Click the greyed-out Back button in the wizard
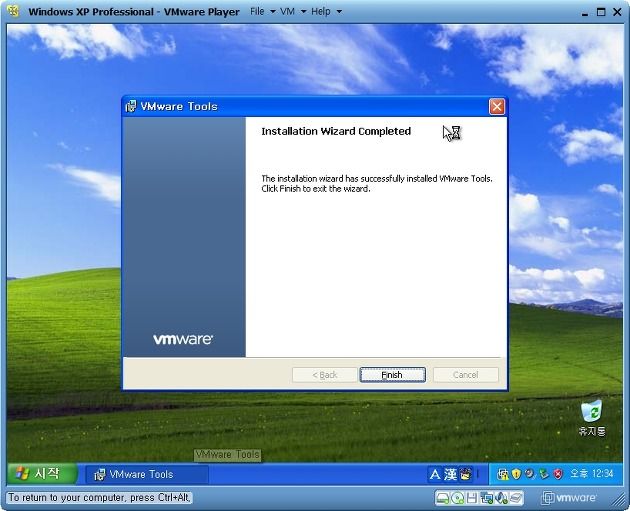This screenshot has height=511, width=630. 325,375
